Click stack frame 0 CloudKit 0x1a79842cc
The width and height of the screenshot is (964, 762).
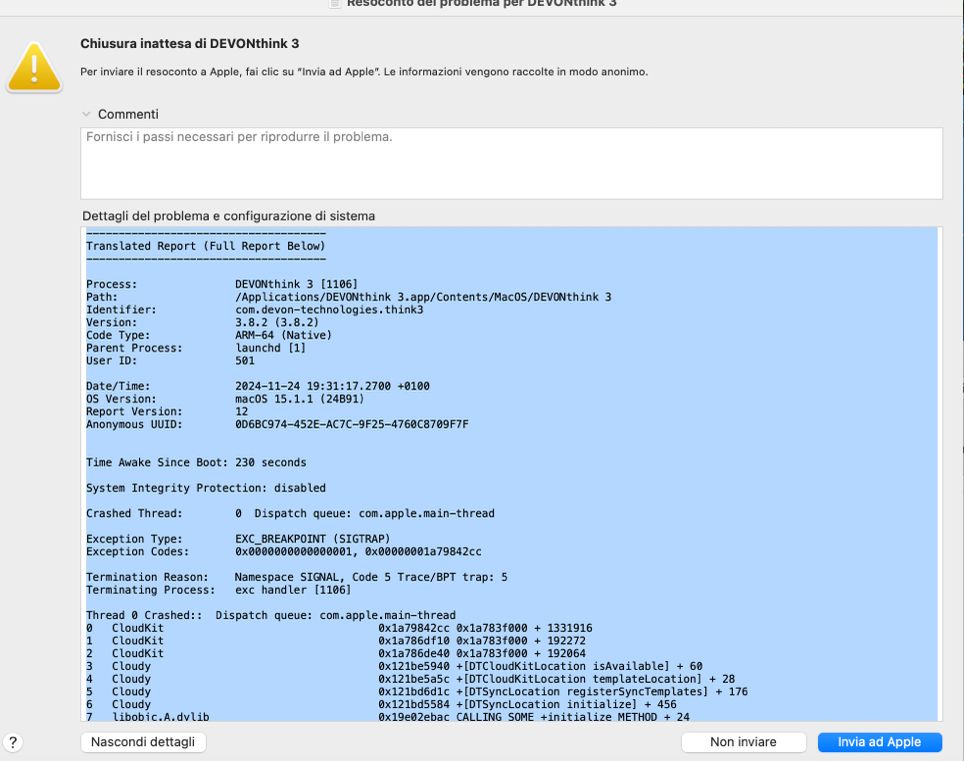pyautogui.click(x=339, y=628)
